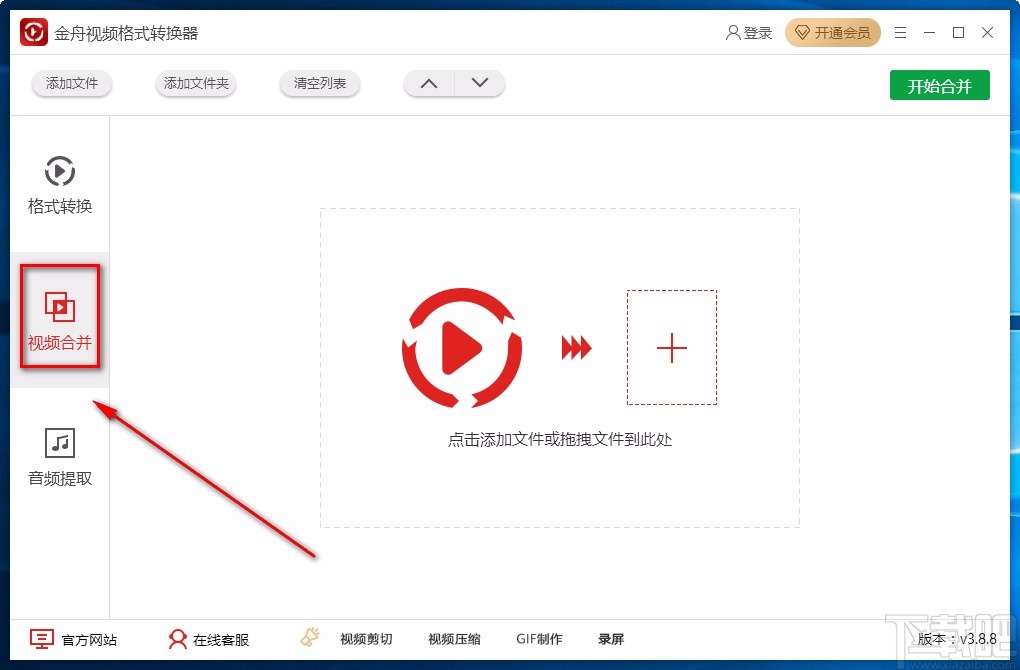Switch to 音频提取 (audio extraction) mode
This screenshot has width=1020, height=670.
tap(59, 453)
